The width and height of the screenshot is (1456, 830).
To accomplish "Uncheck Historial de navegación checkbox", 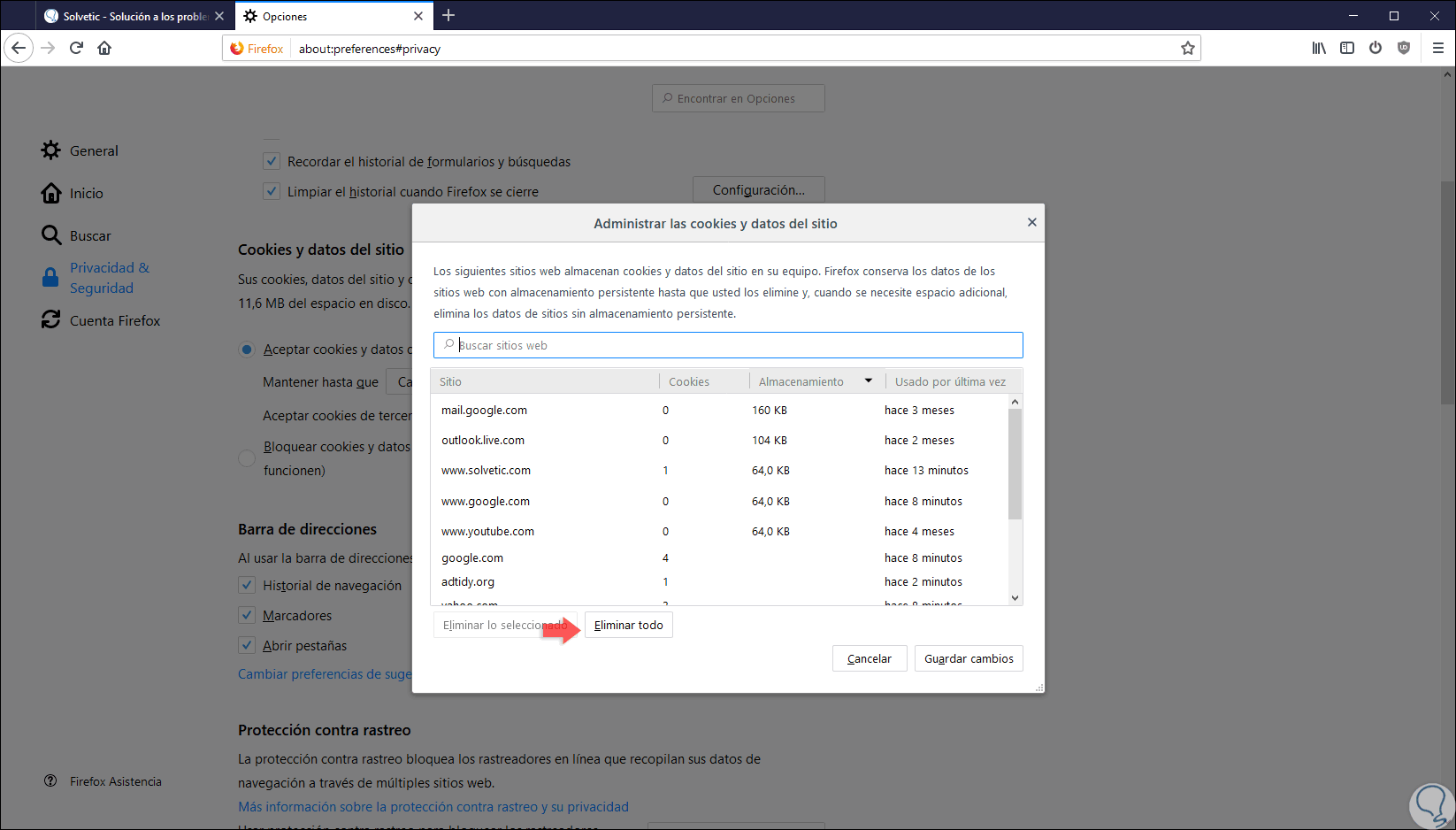I will (247, 585).
